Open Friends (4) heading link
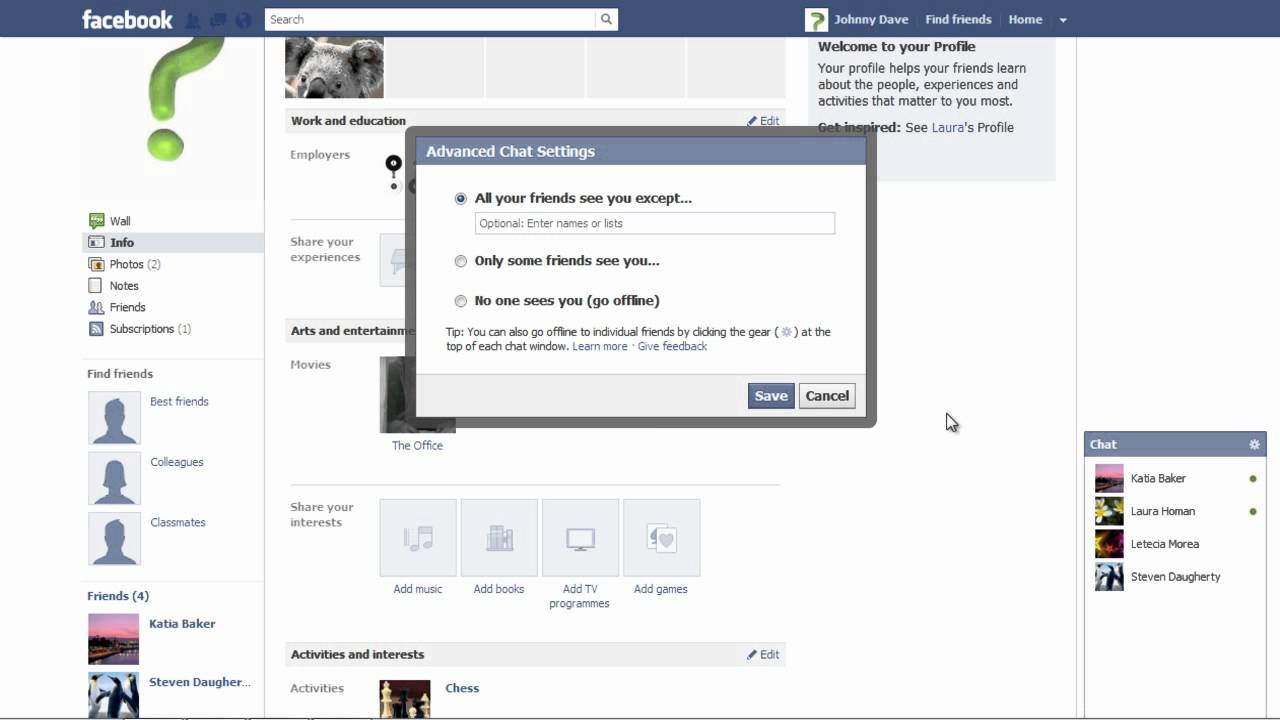 point(118,596)
